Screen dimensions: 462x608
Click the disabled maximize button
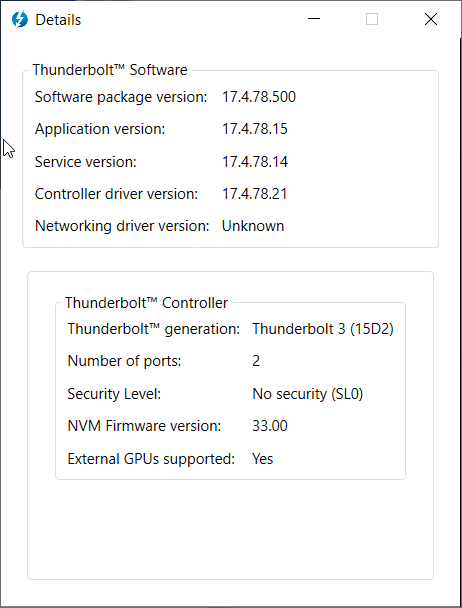(372, 19)
